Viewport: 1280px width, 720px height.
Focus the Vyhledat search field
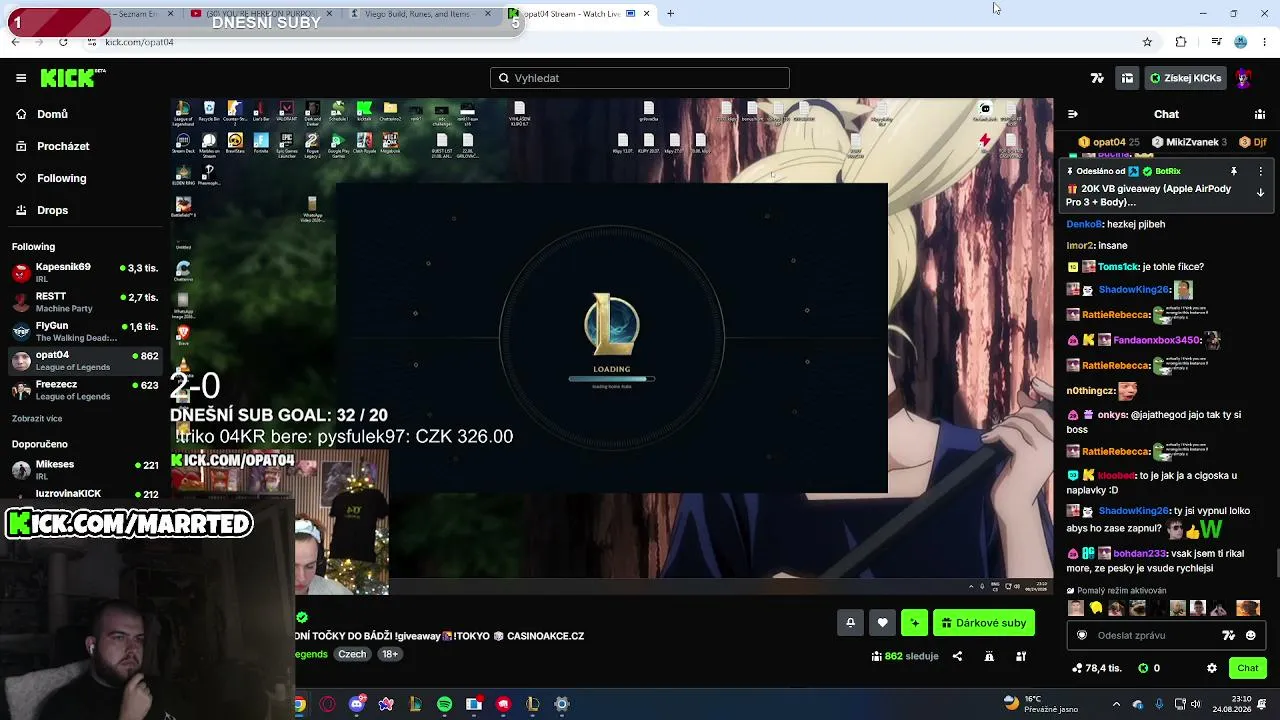[x=640, y=78]
